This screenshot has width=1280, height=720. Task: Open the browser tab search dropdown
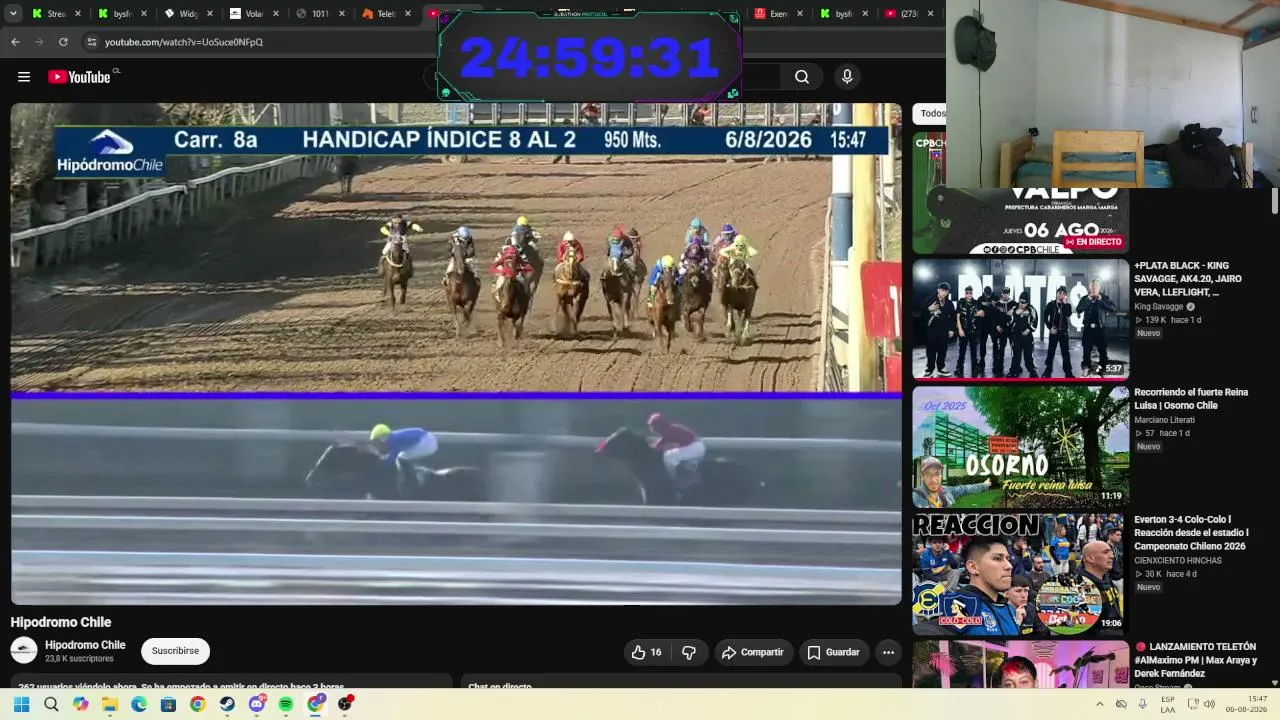(x=13, y=14)
